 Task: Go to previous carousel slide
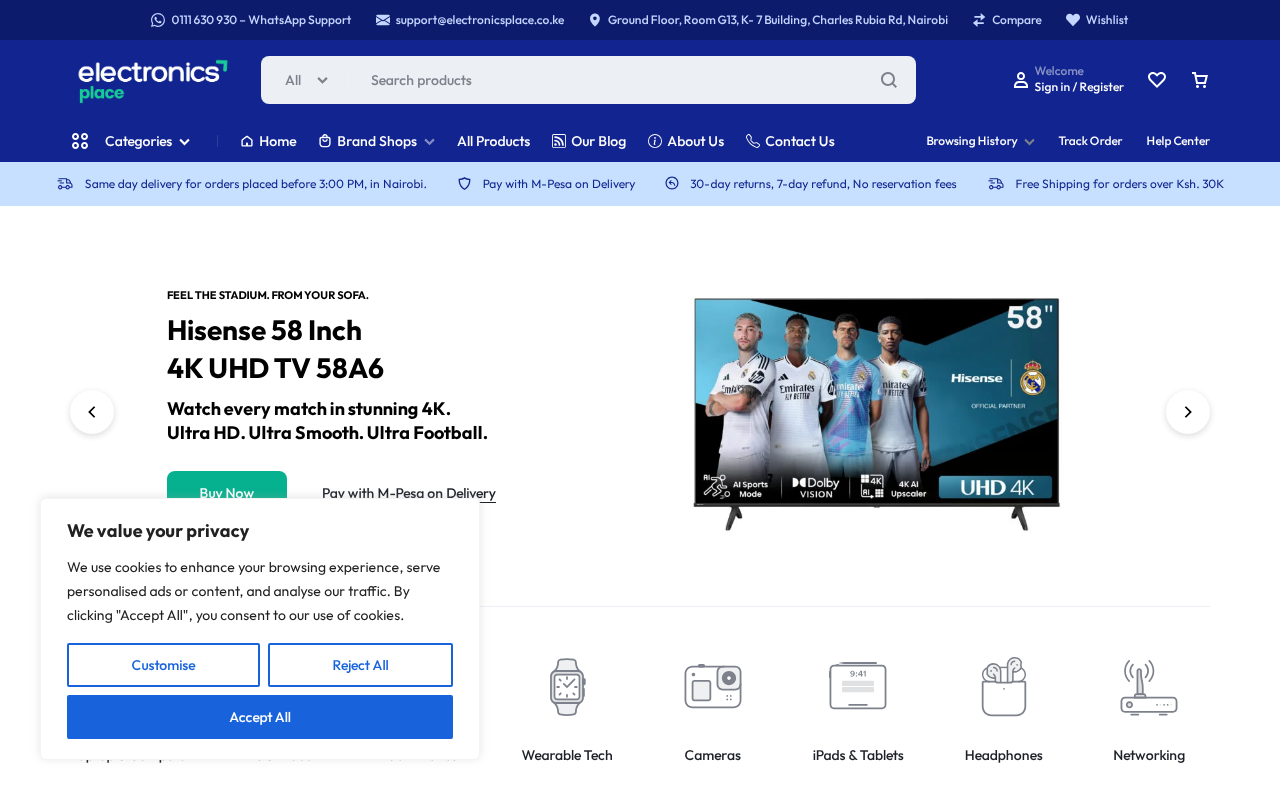tap(92, 412)
